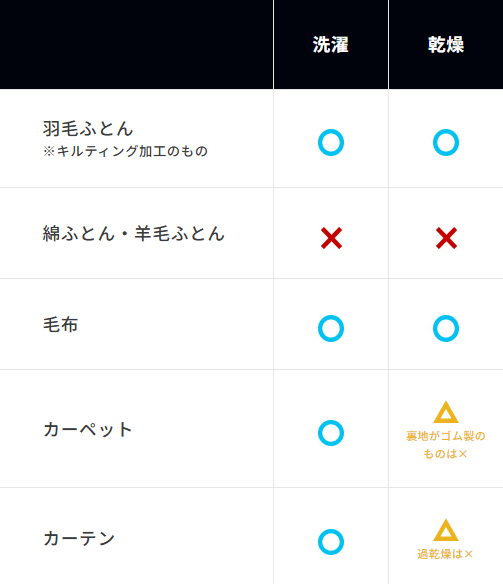
Task: Click the yellow triangle for カーテン drying
Action: click(446, 530)
